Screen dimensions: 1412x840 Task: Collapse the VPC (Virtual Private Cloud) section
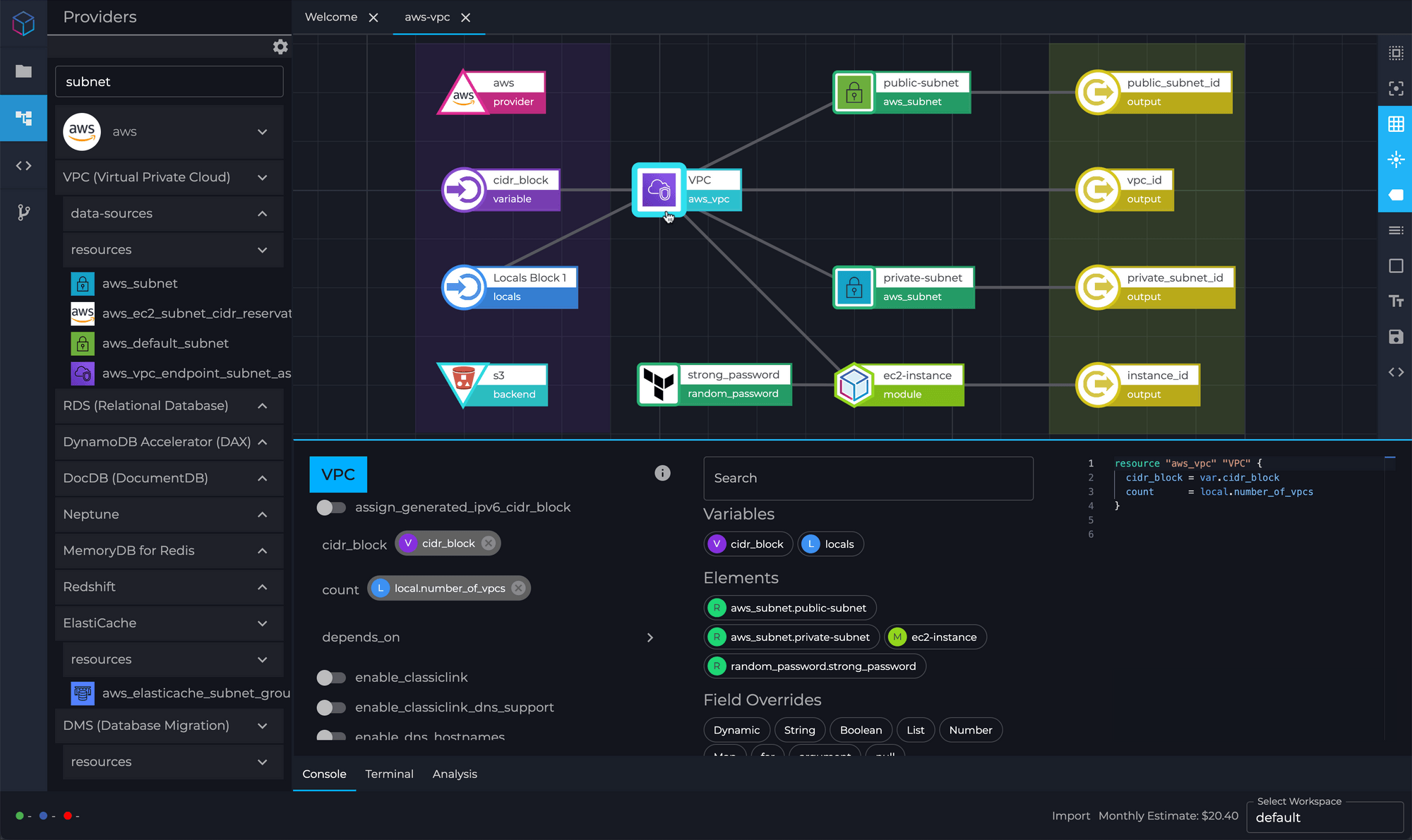[262, 177]
